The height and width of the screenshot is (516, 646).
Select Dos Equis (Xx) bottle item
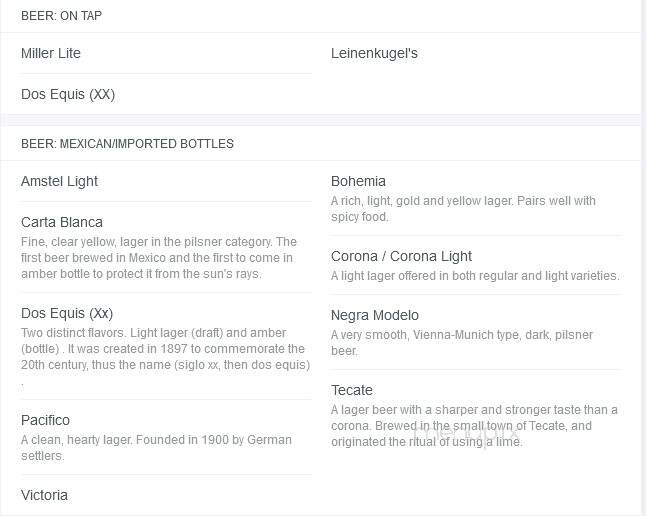(x=67, y=313)
